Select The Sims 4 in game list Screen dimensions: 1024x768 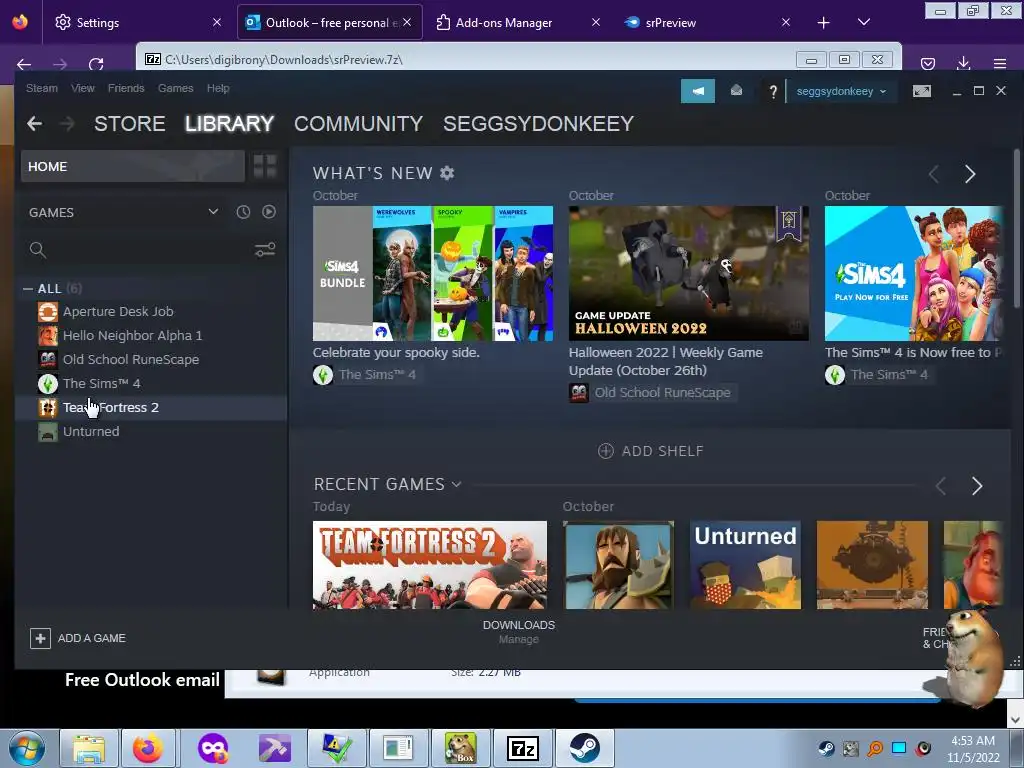click(x=101, y=383)
